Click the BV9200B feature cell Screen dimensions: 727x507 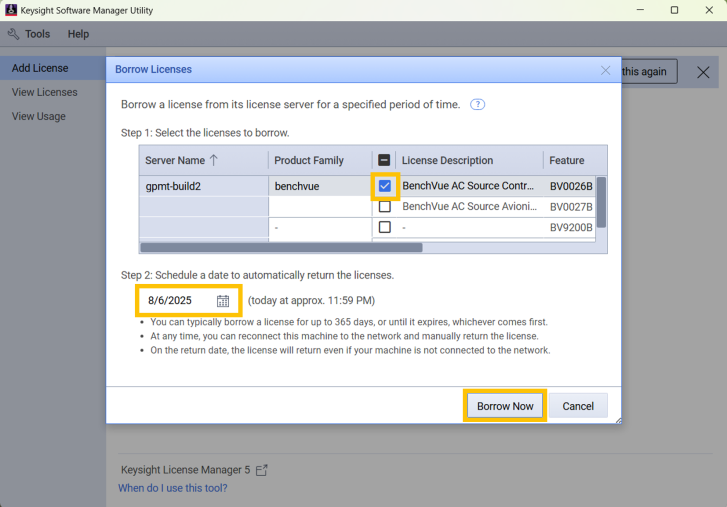pyautogui.click(x=571, y=228)
